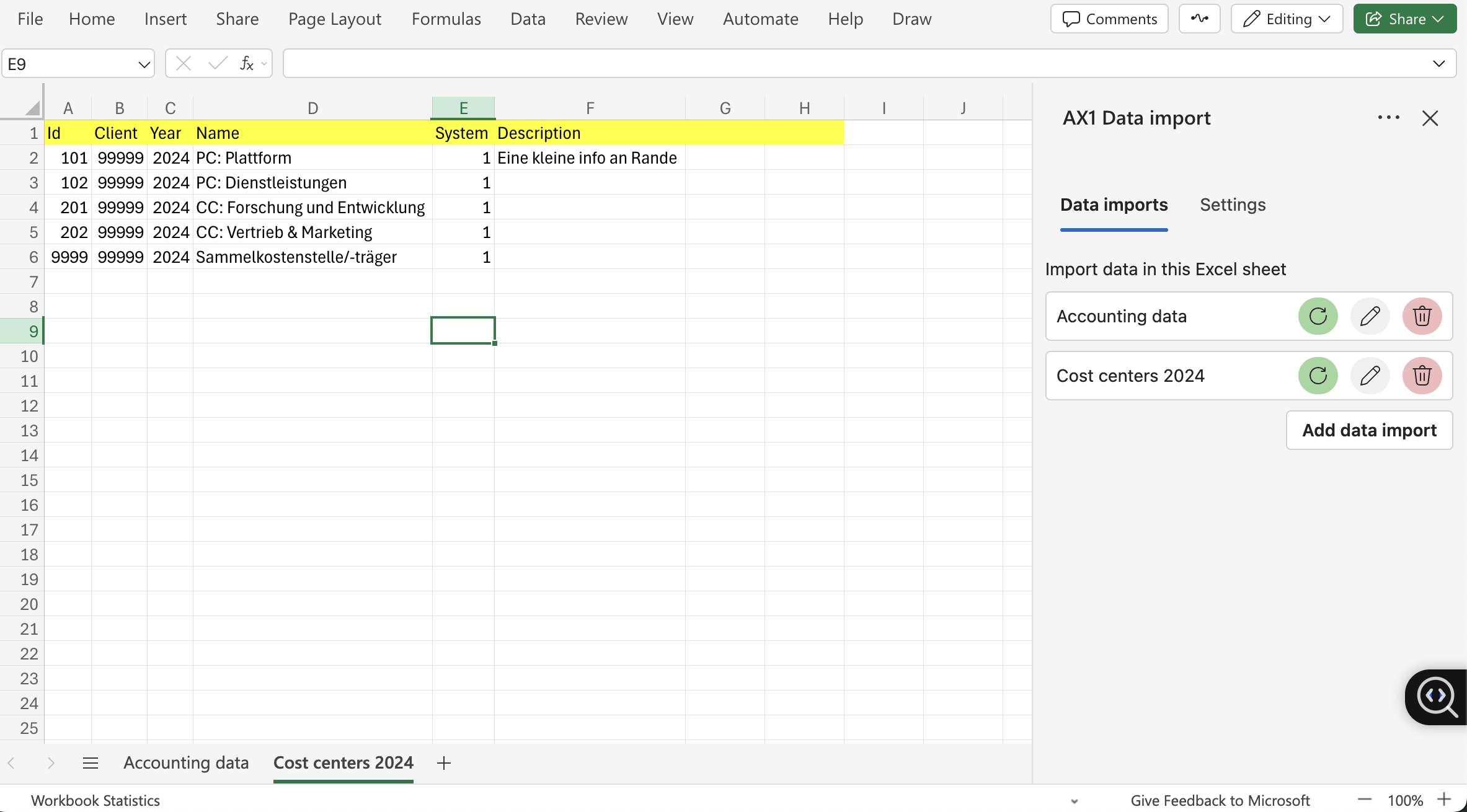The image size is (1467, 812).
Task: Open the Home ribbon tab
Action: pyautogui.click(x=92, y=19)
